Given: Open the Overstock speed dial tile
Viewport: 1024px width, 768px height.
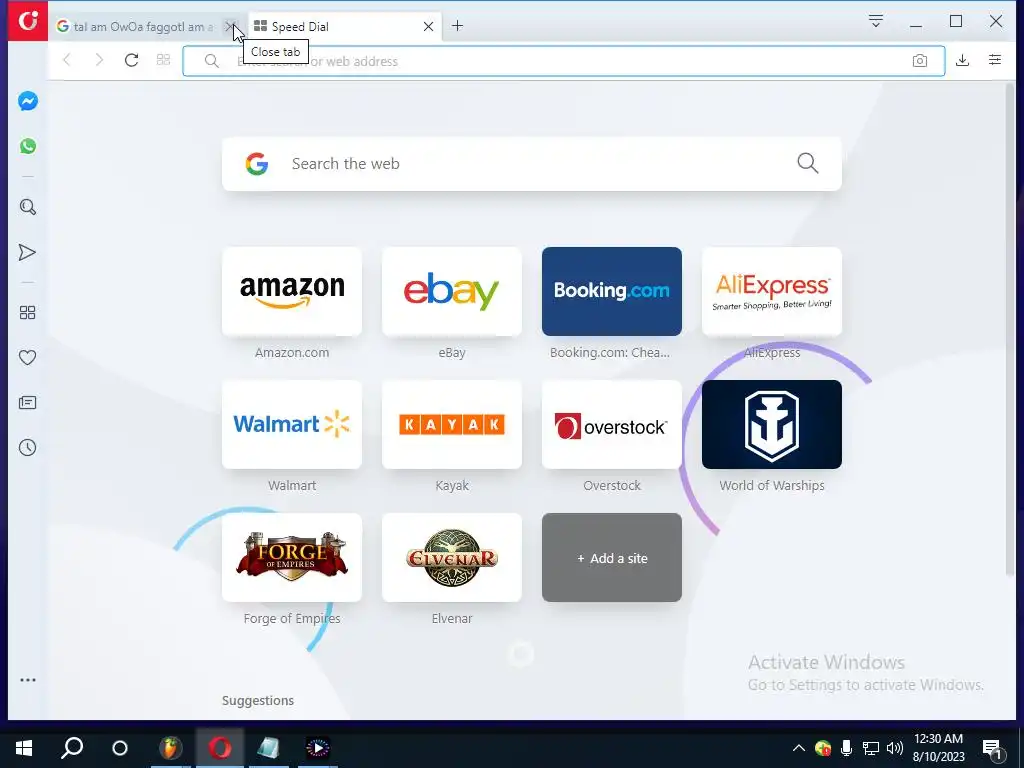Looking at the screenshot, I should (x=612, y=424).
